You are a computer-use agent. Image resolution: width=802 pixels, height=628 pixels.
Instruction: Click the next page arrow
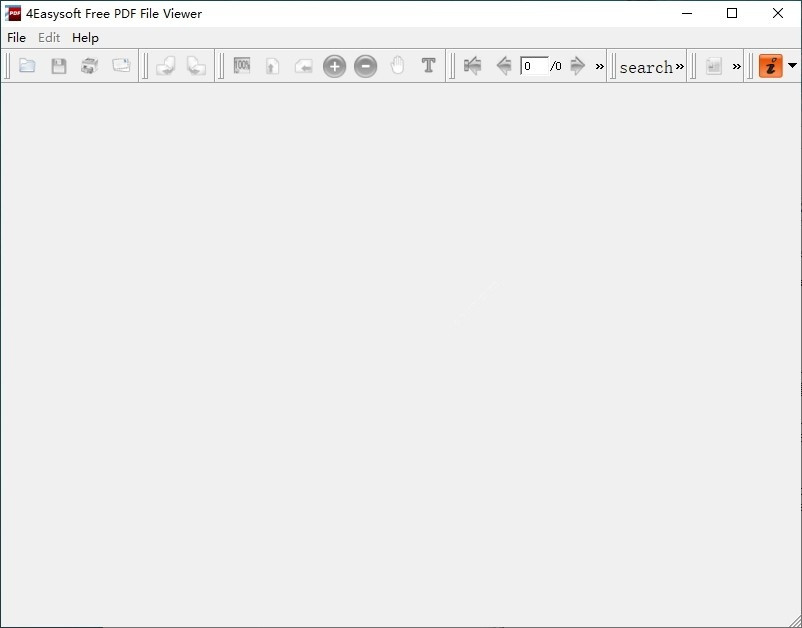(x=579, y=66)
